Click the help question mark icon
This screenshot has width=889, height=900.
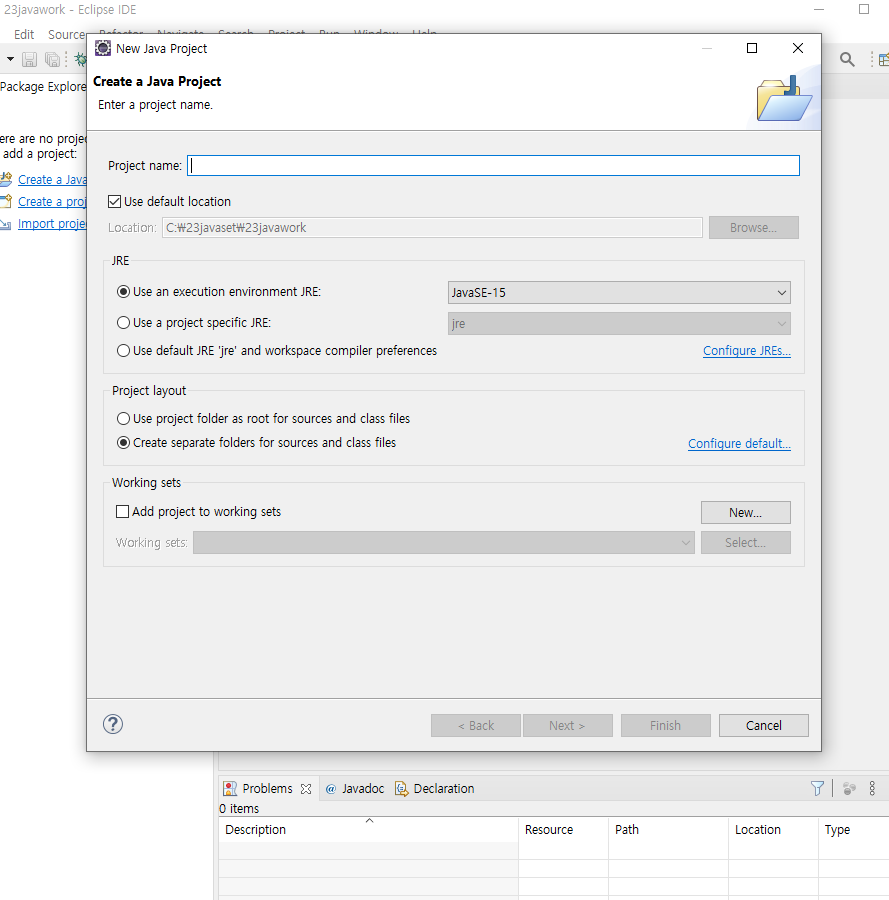tap(113, 724)
